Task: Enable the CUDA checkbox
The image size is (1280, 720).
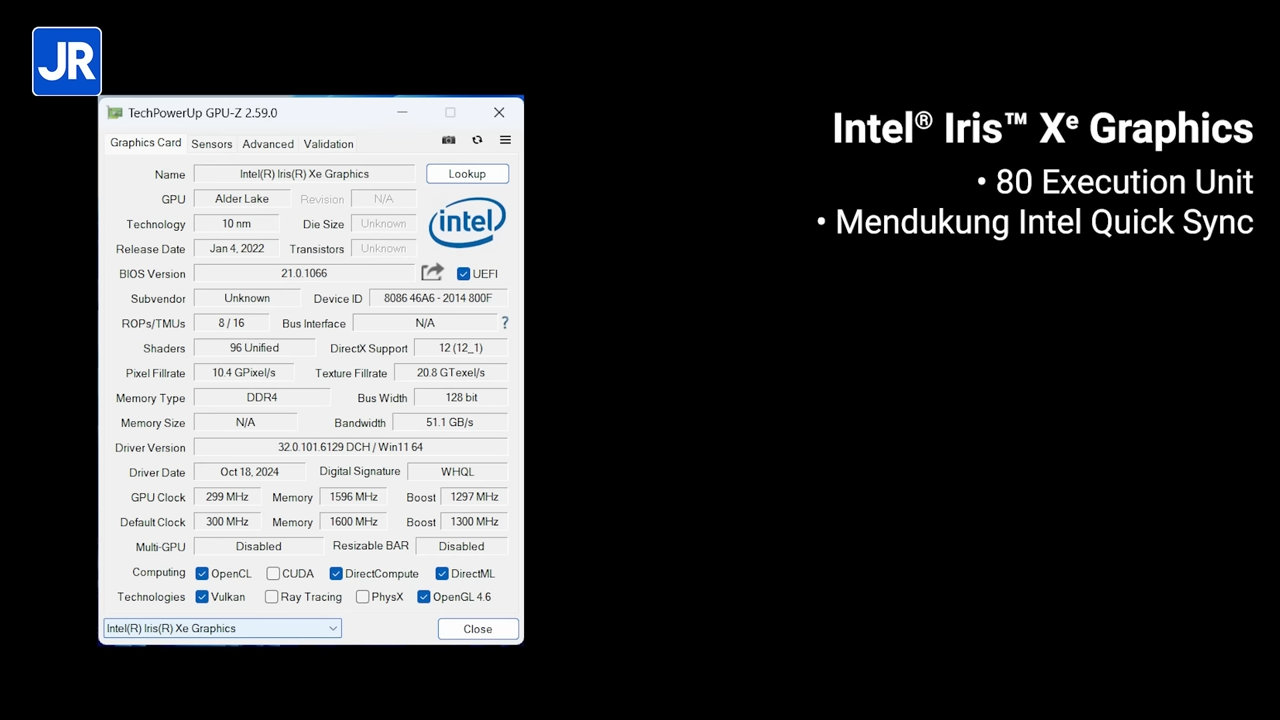Action: [x=273, y=574]
